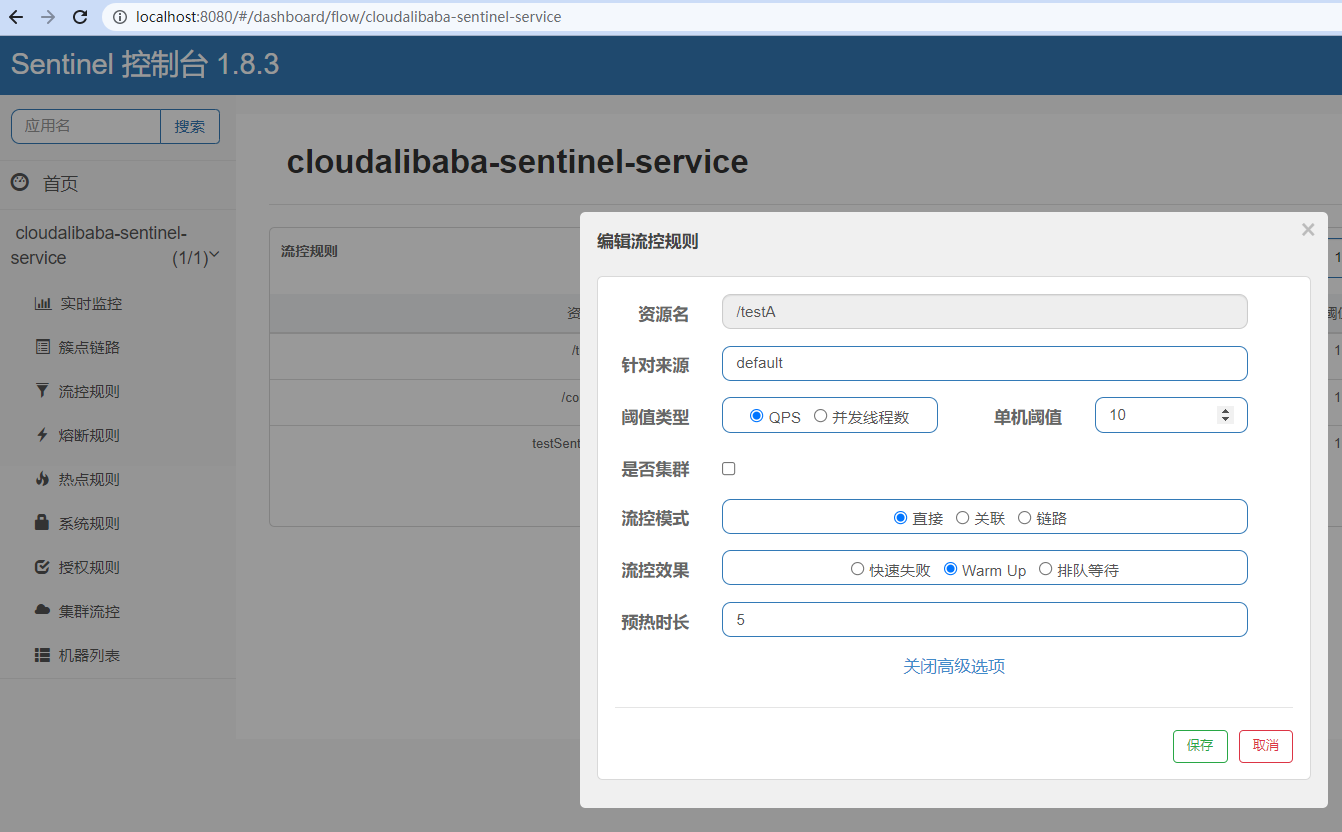Viewport: 1342px width, 832px height.
Task: Click the cloudalibaba-sentinel-service page heading
Action: (517, 162)
